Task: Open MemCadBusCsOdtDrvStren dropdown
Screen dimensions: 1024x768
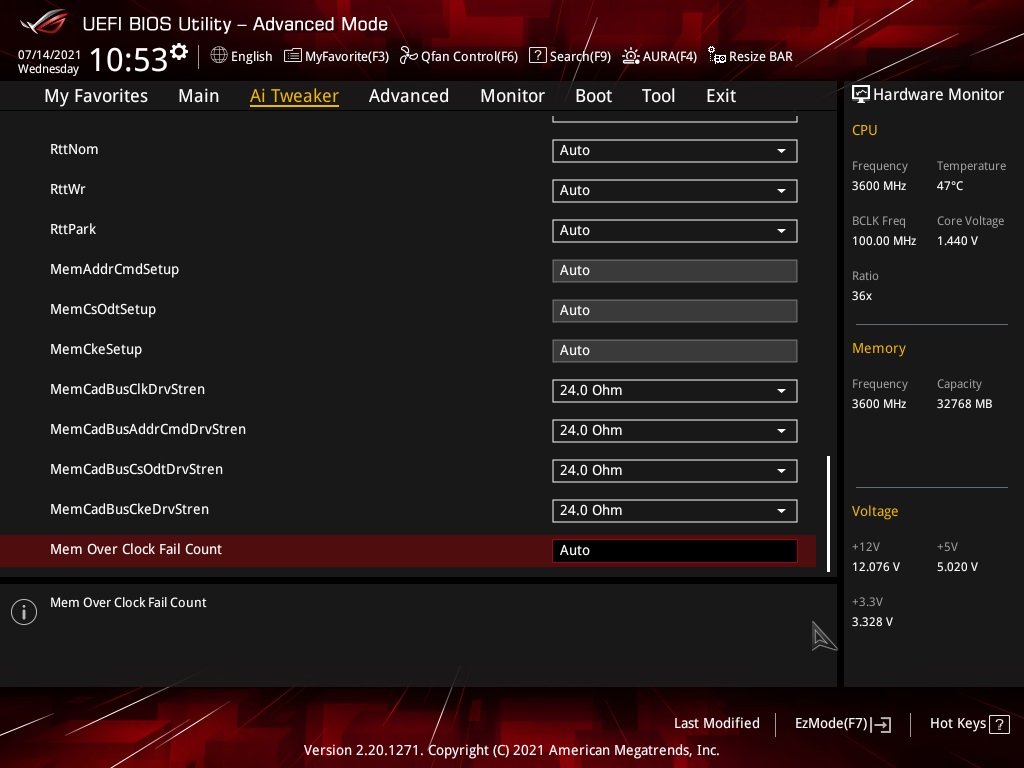Action: 675,470
